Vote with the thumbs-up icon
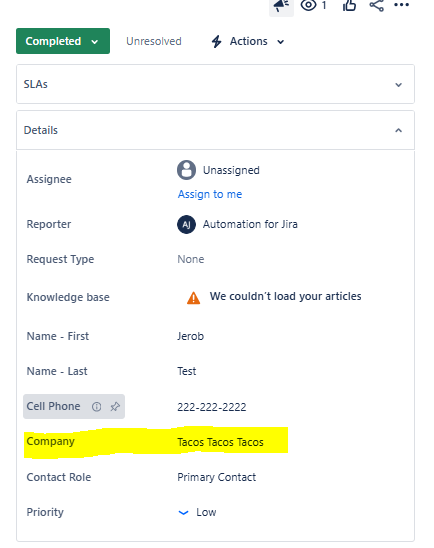This screenshot has width=434, height=548. coord(349,5)
